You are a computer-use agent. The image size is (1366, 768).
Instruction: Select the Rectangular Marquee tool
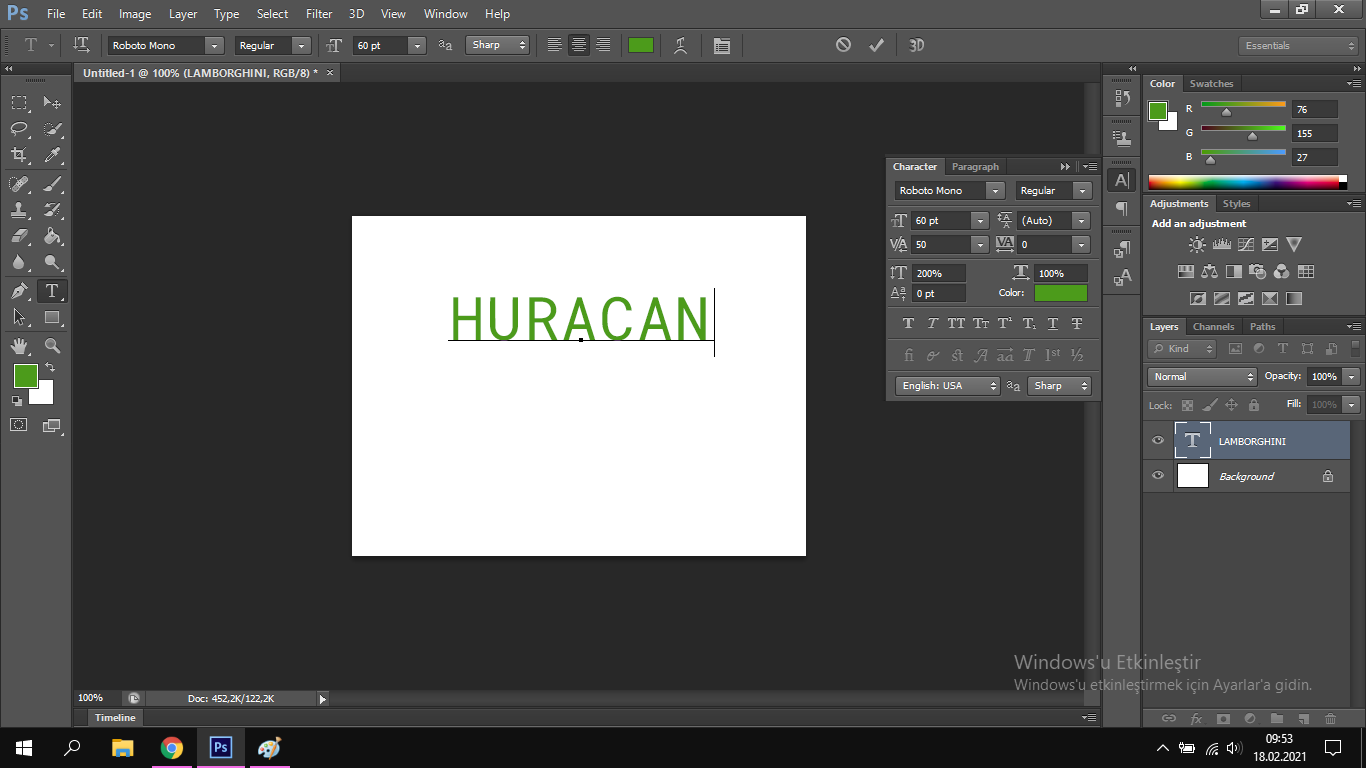(x=19, y=103)
